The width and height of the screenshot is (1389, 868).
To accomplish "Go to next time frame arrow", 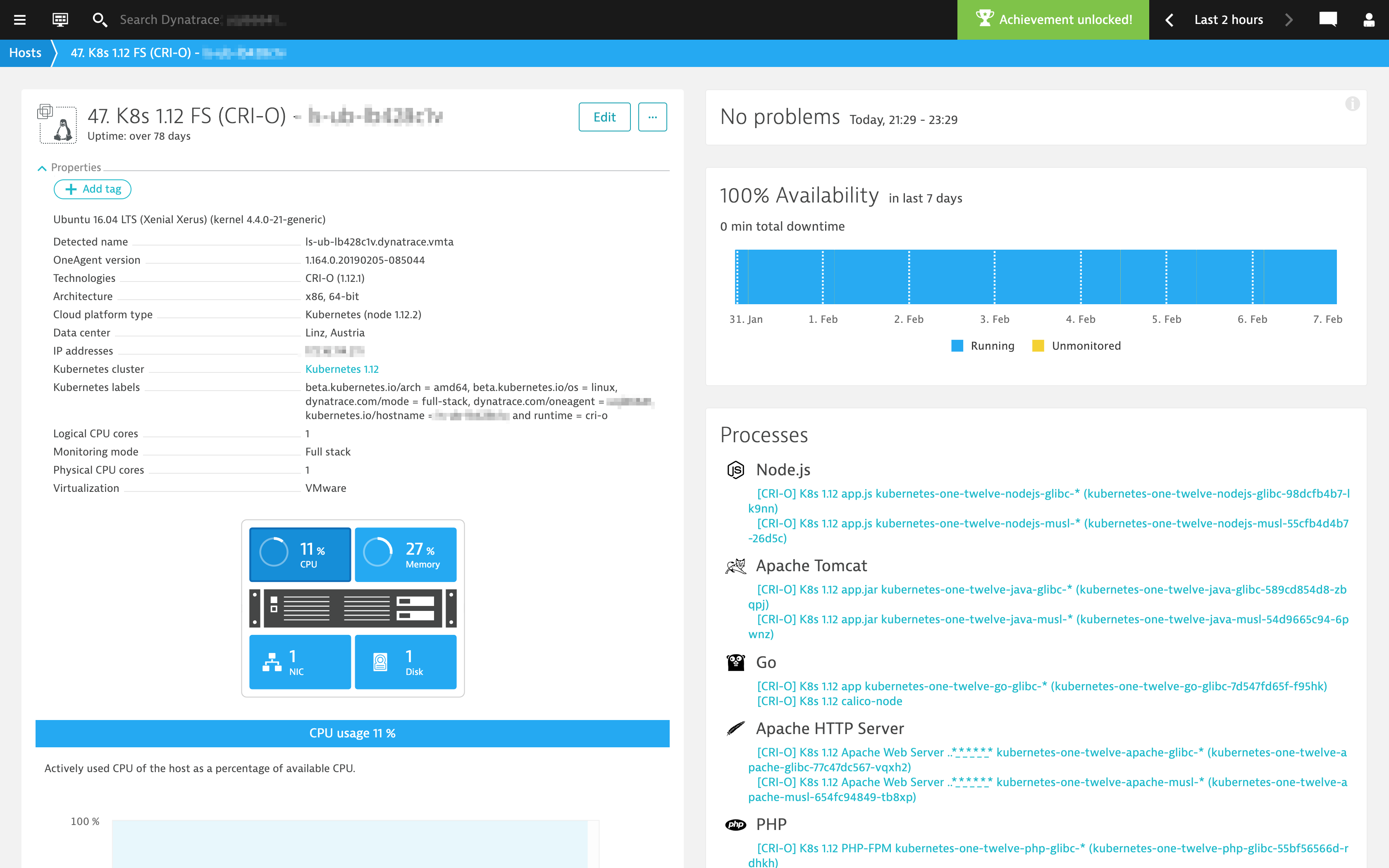I will [x=1289, y=19].
